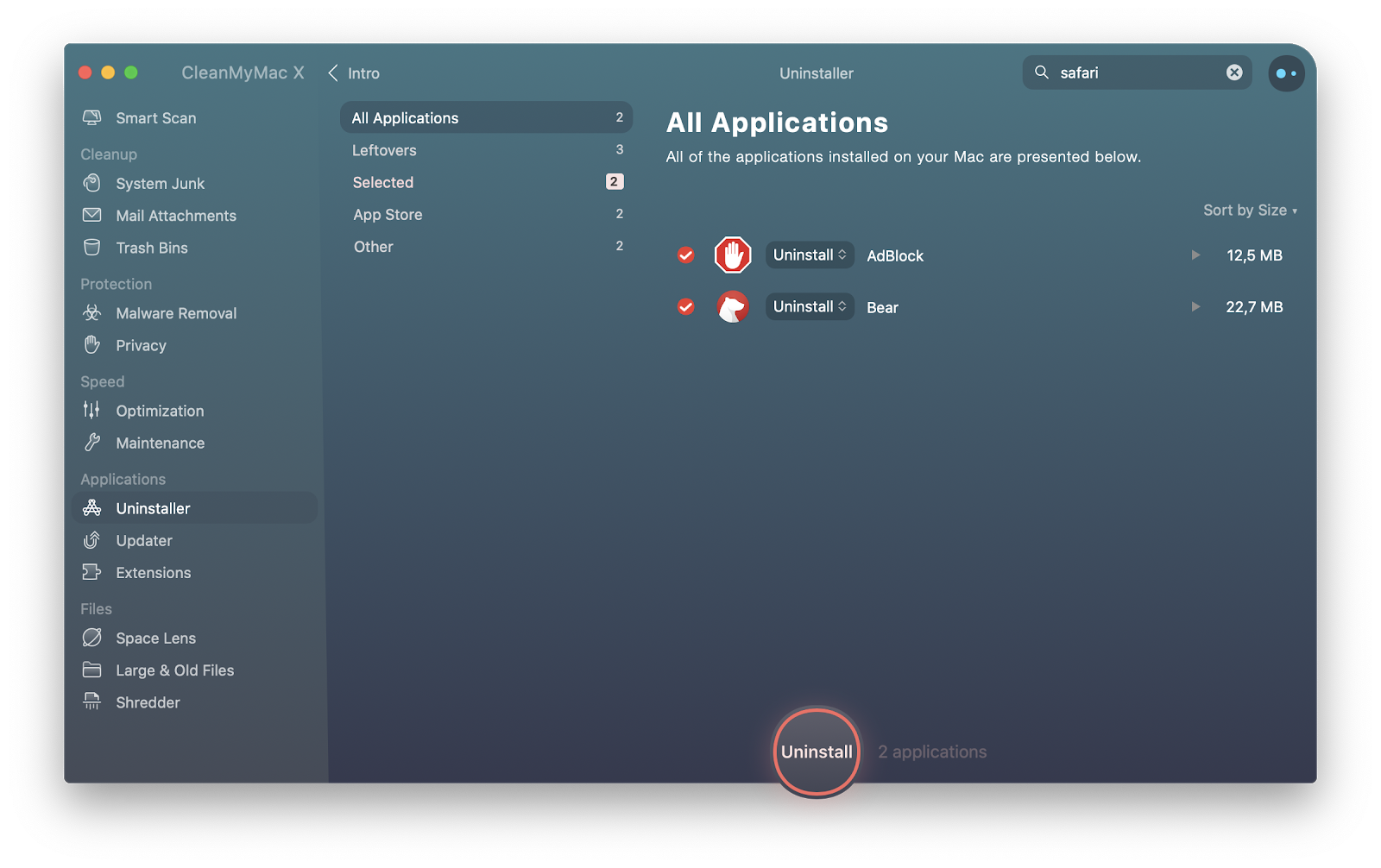Expand Bear file details triangle
The height and width of the screenshot is (868, 1381).
(x=1195, y=306)
